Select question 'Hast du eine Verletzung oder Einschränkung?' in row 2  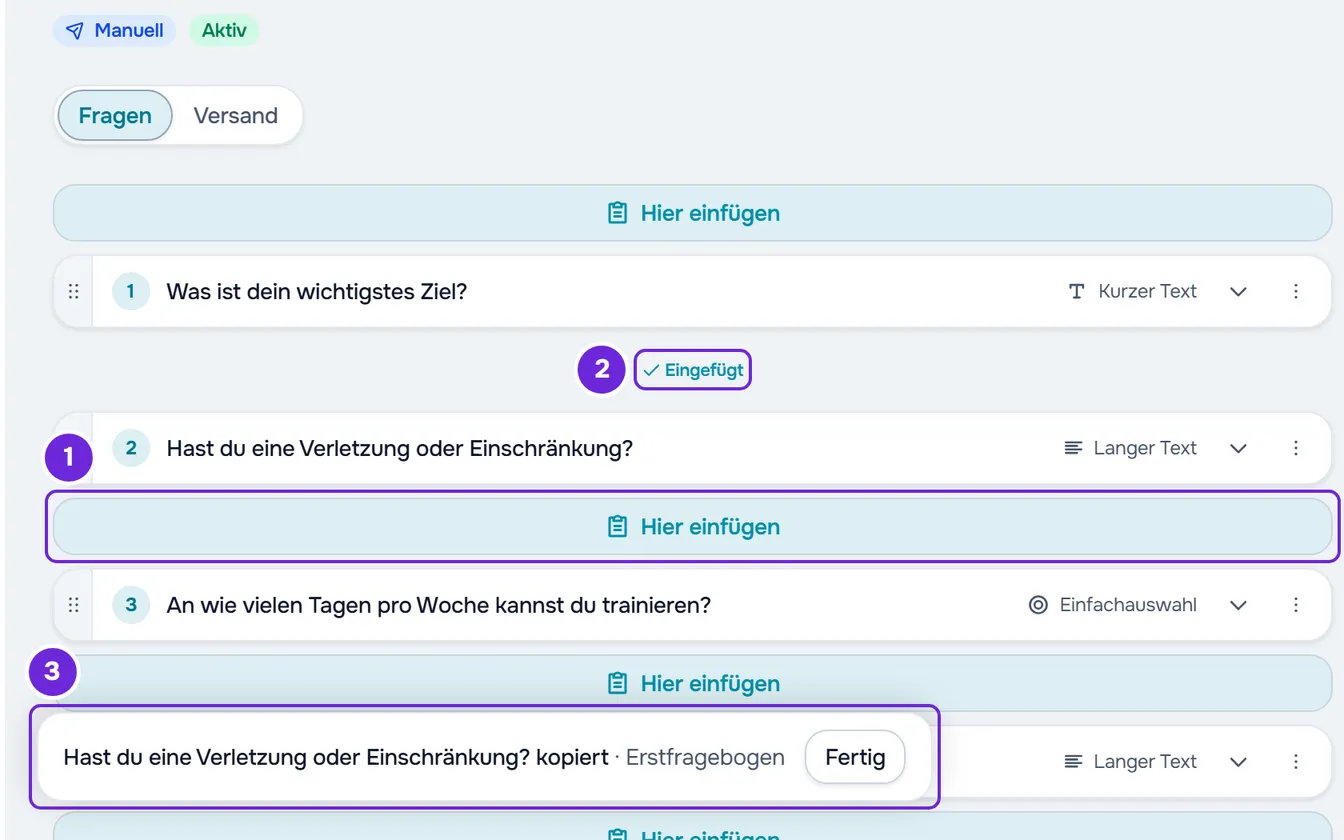400,448
